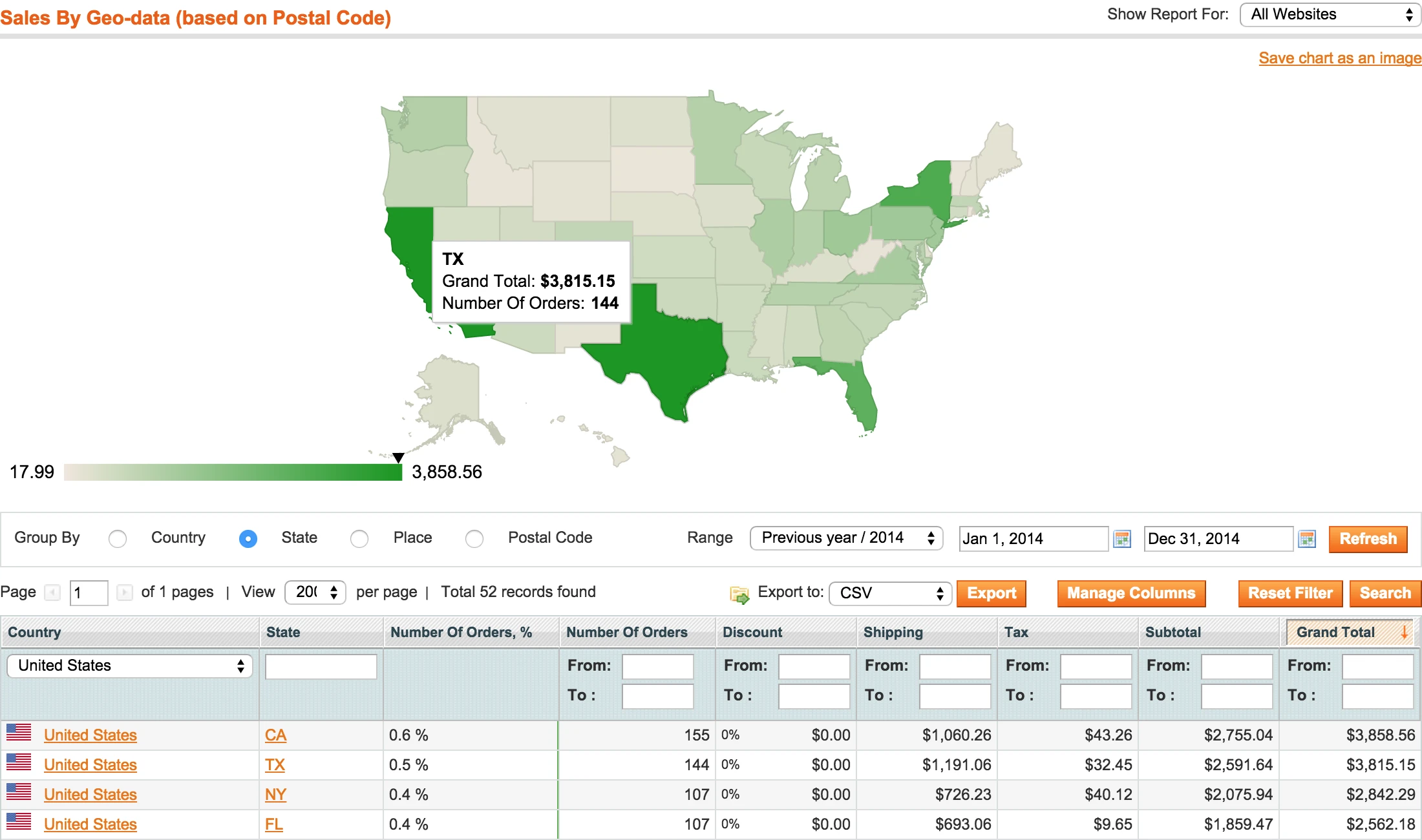Open the end date calendar picker icon
Screen dimensions: 1422x840
coord(1307,539)
